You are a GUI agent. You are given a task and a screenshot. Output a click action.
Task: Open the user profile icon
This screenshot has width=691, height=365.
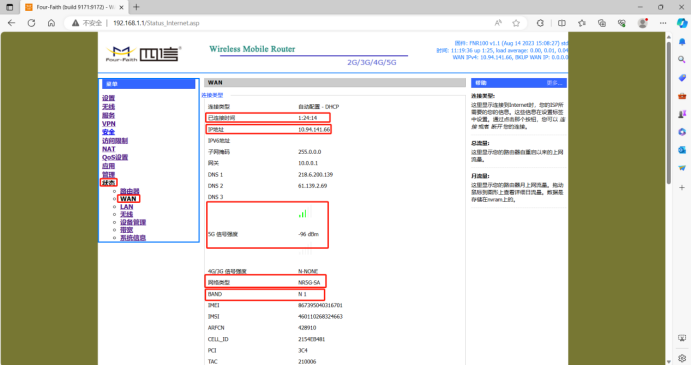pyautogui.click(x=643, y=23)
